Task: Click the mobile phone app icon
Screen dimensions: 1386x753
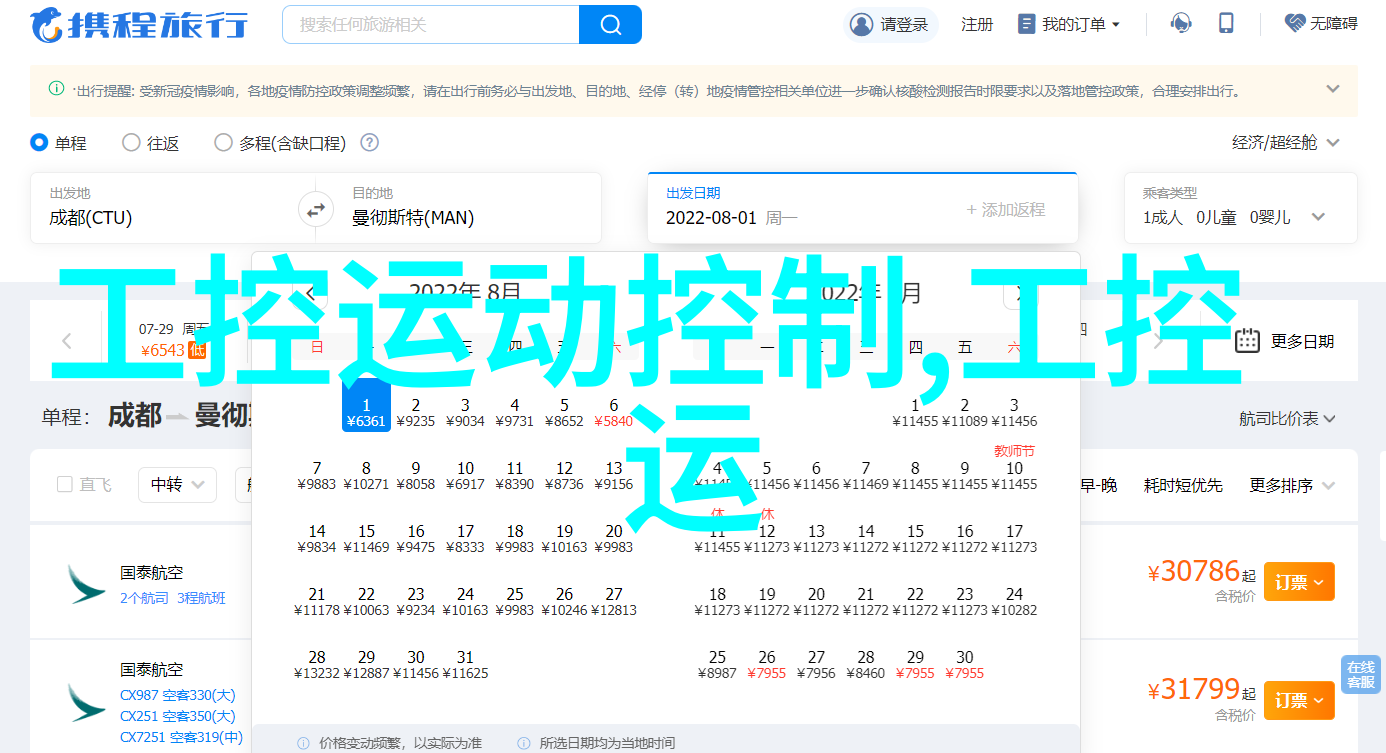Action: [x=1226, y=24]
